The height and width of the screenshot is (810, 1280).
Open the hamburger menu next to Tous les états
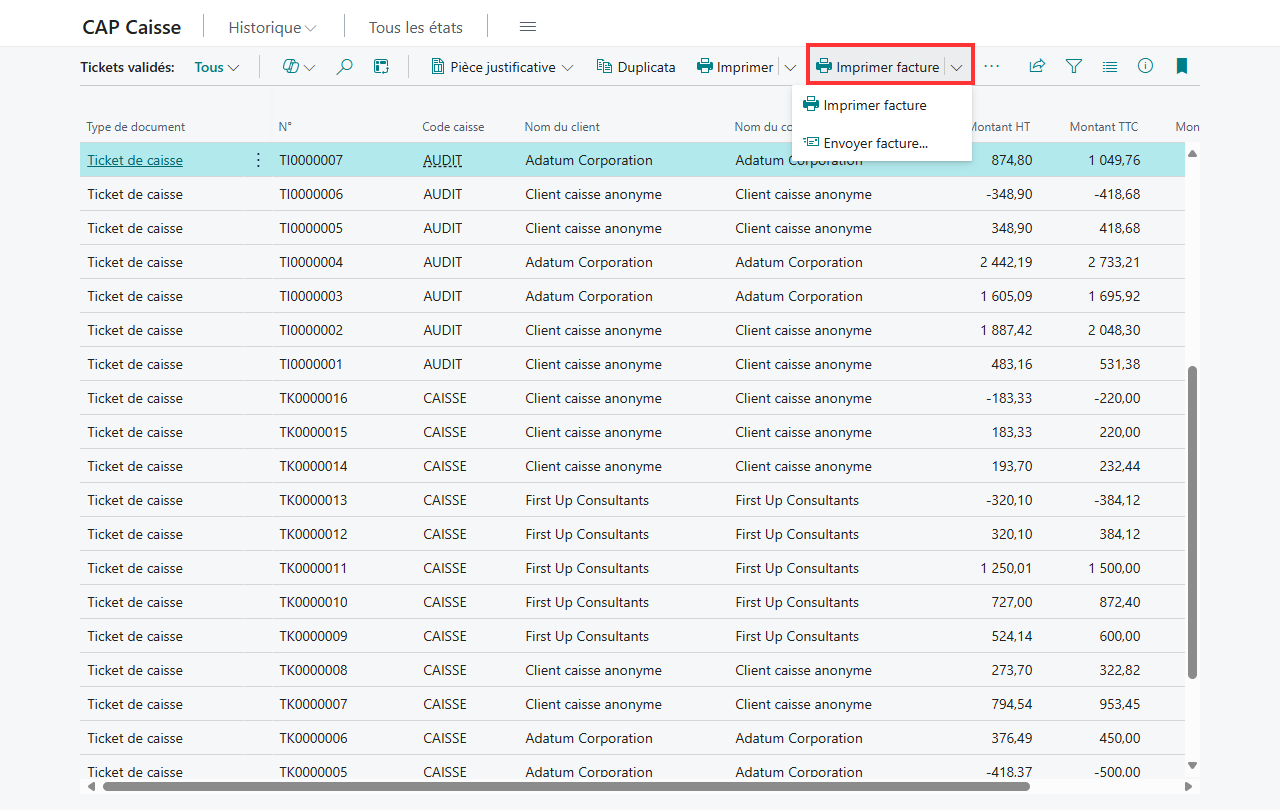[x=528, y=27]
